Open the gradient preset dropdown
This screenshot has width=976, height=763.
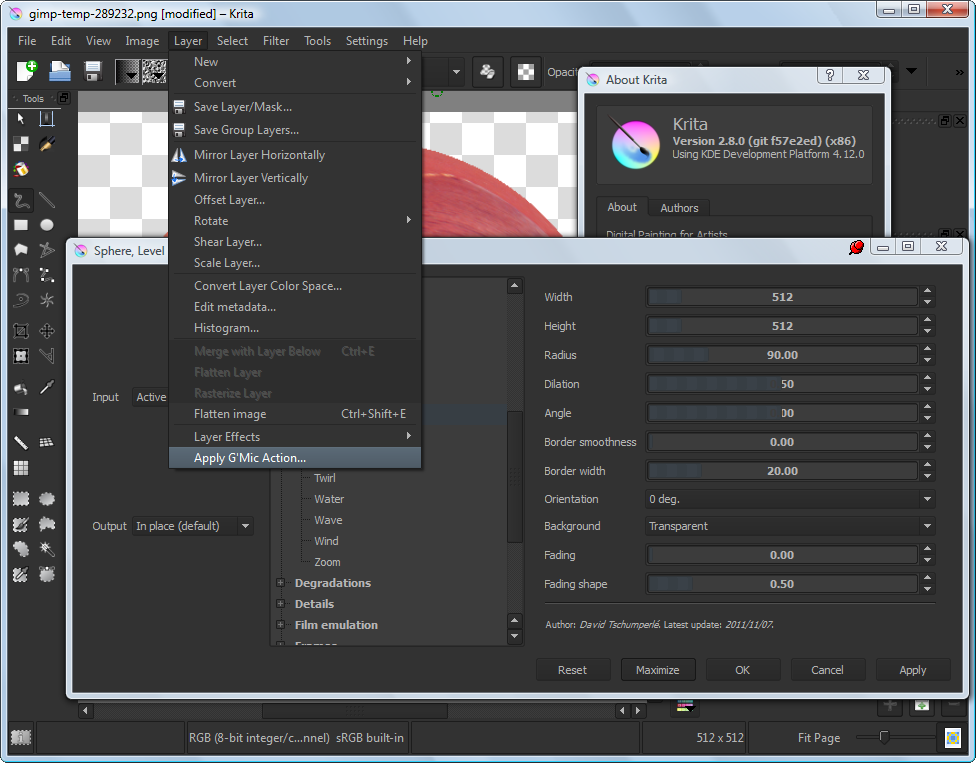(x=127, y=72)
